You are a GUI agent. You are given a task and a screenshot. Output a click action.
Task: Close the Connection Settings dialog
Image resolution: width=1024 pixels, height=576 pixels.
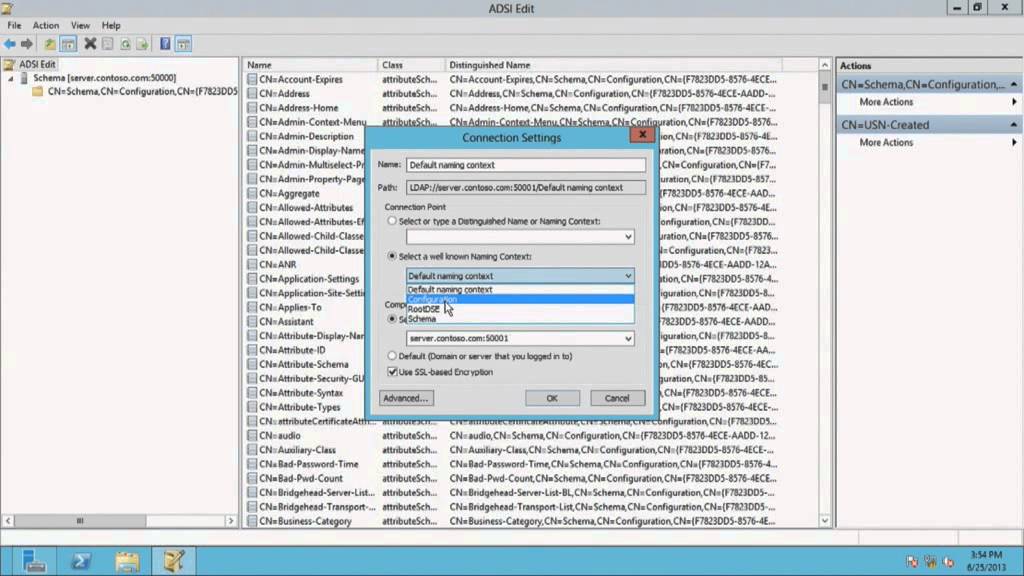click(x=643, y=135)
